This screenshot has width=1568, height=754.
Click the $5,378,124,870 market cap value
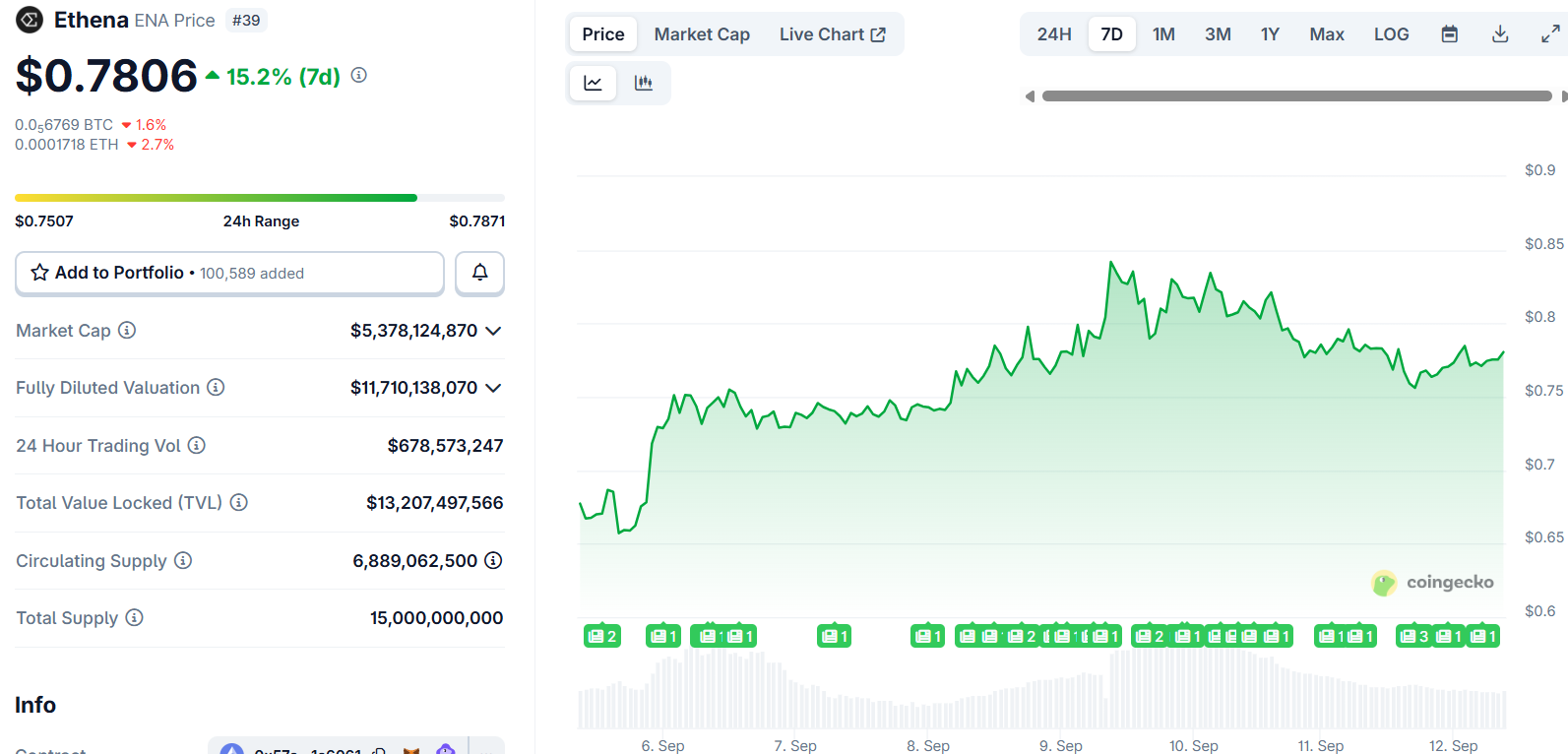pos(413,331)
